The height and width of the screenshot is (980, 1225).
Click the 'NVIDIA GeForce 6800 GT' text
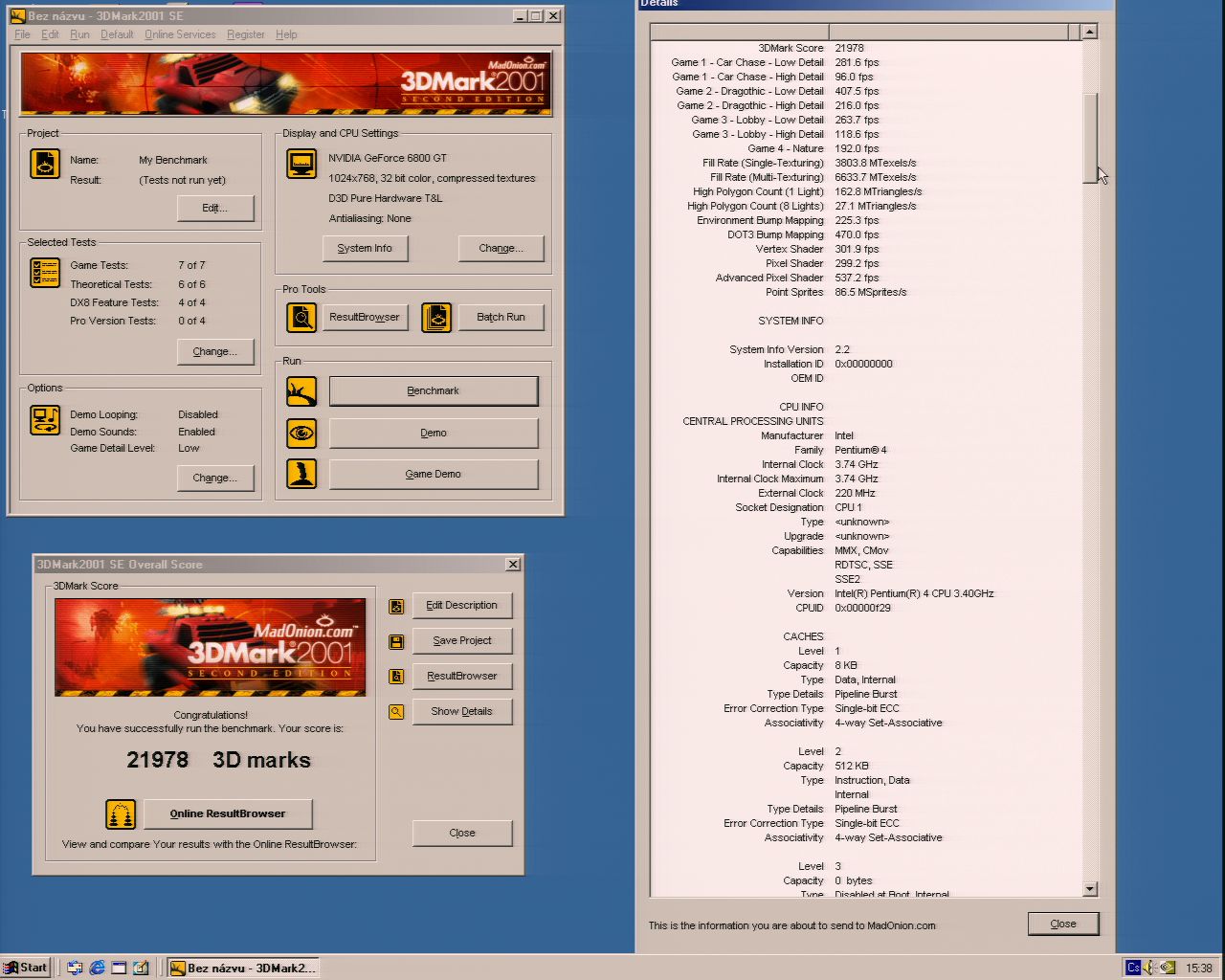pyautogui.click(x=388, y=158)
